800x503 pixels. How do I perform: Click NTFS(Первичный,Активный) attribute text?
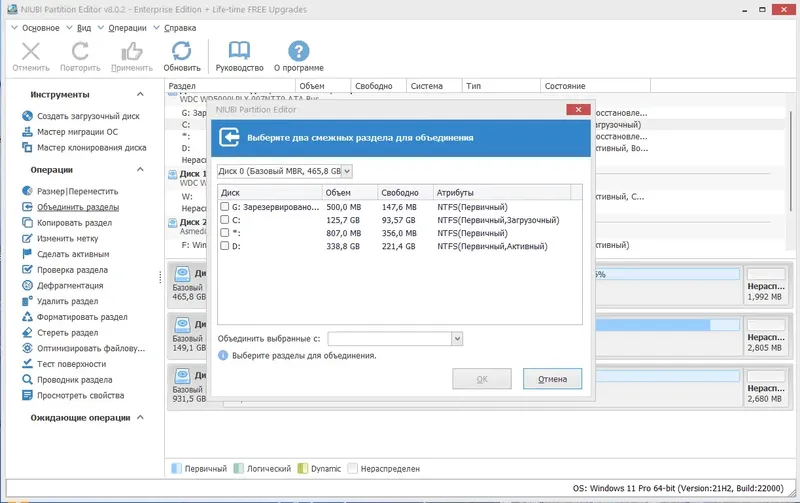click(492, 246)
